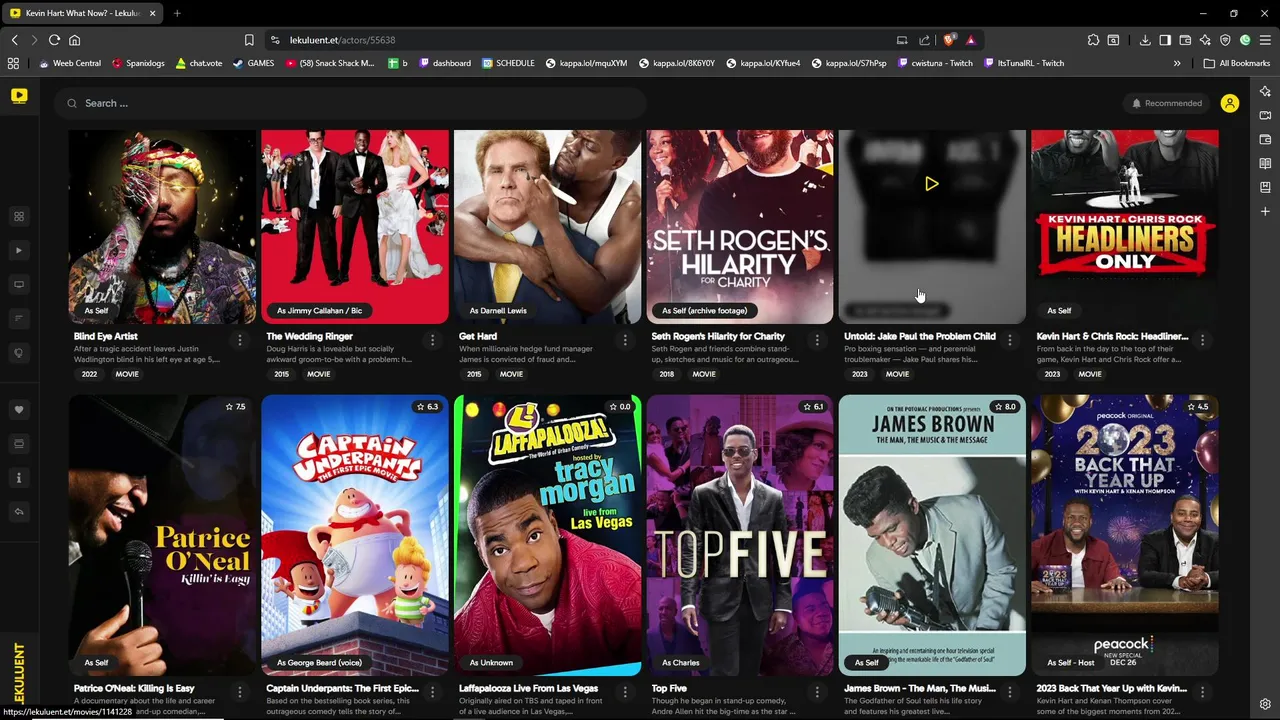Bookmark this page icon in address bar
This screenshot has height=720, width=1280.
pyautogui.click(x=249, y=40)
